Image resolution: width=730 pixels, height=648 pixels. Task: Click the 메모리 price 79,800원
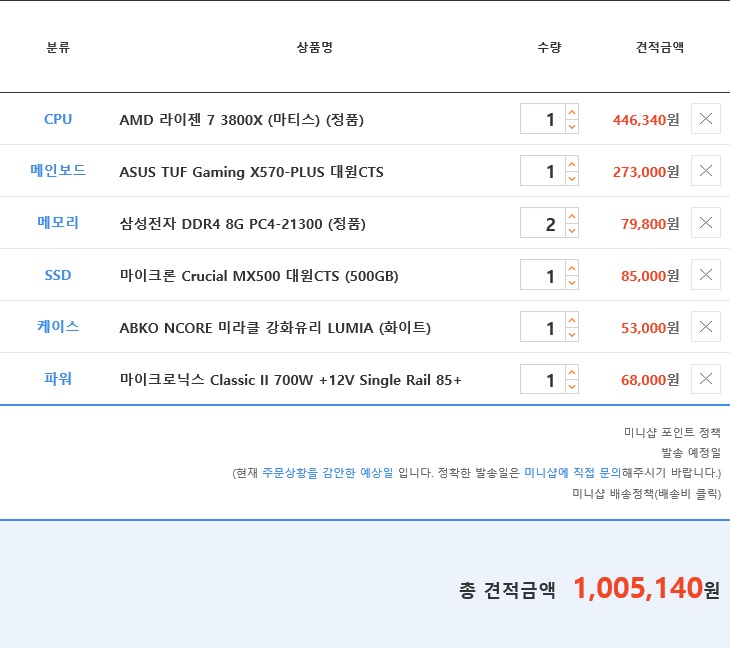(x=650, y=224)
